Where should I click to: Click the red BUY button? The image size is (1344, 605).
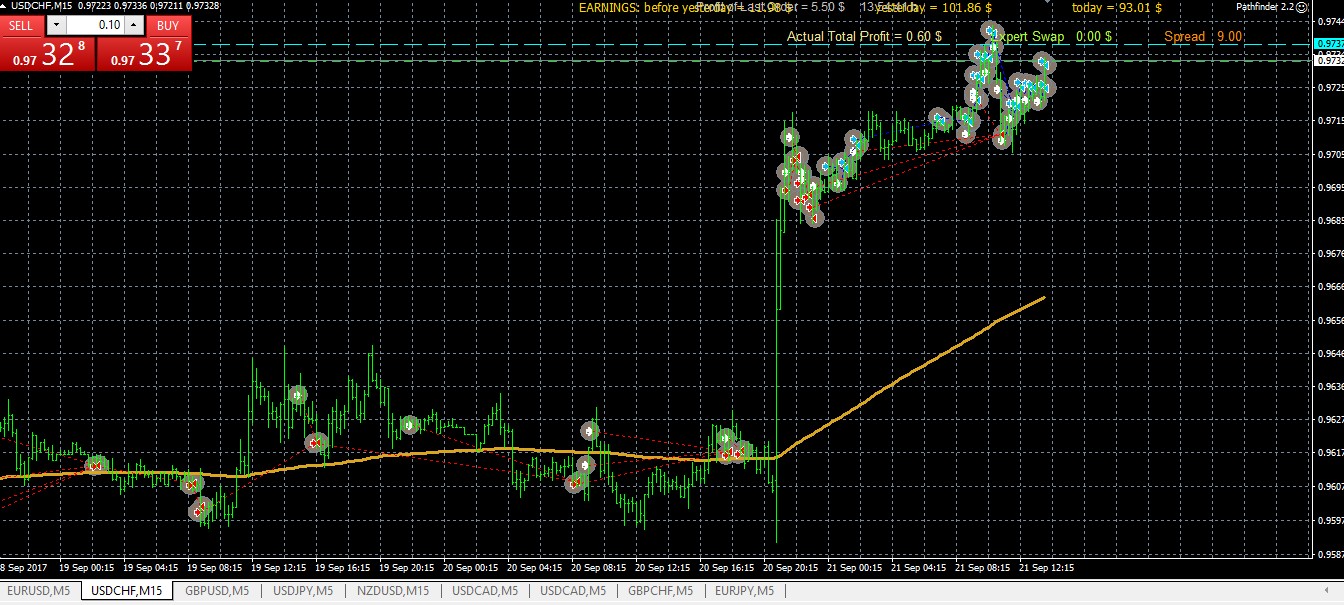click(169, 25)
